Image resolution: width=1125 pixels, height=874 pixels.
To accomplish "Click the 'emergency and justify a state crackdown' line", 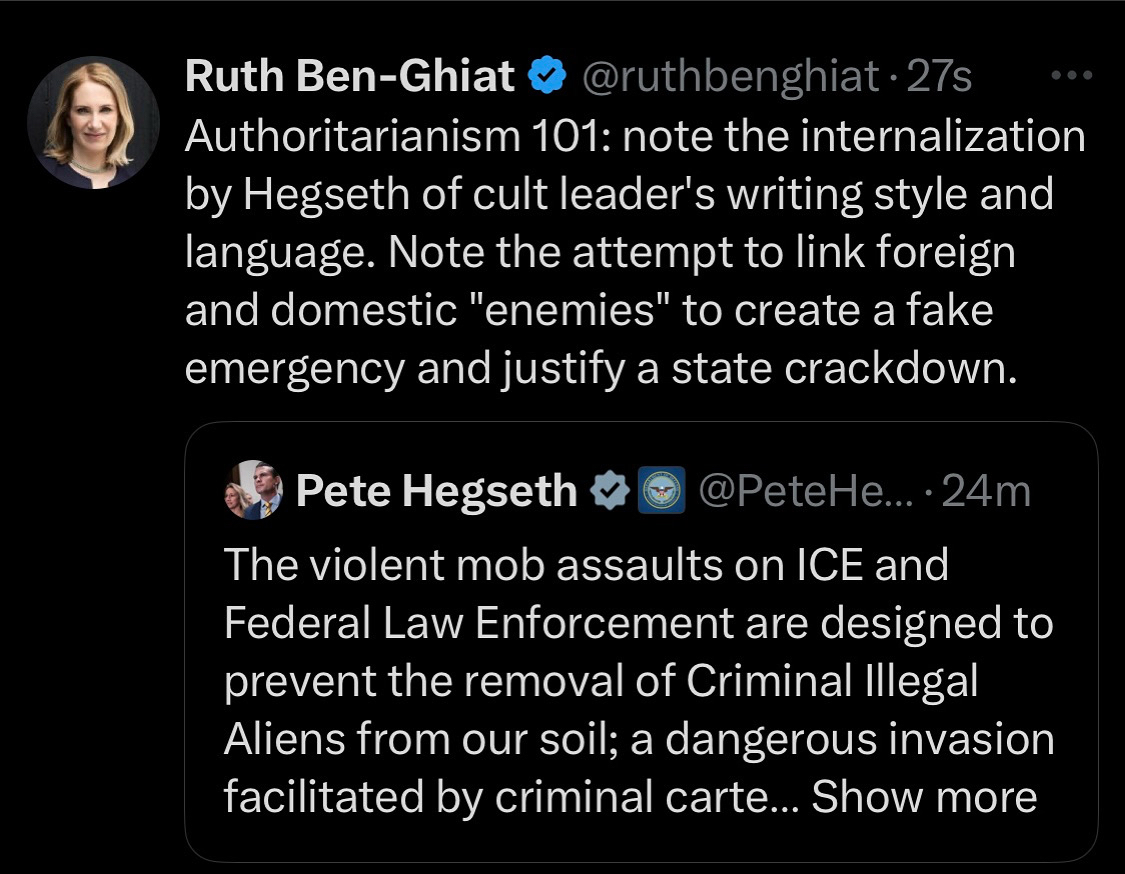I will click(600, 369).
